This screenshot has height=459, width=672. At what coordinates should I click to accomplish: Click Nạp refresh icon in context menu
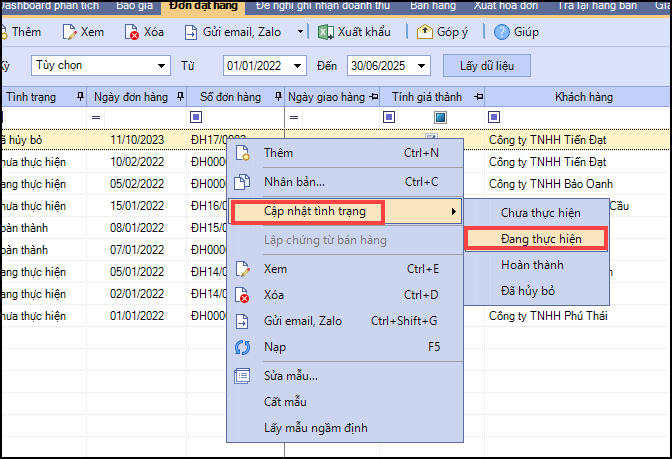click(x=241, y=348)
